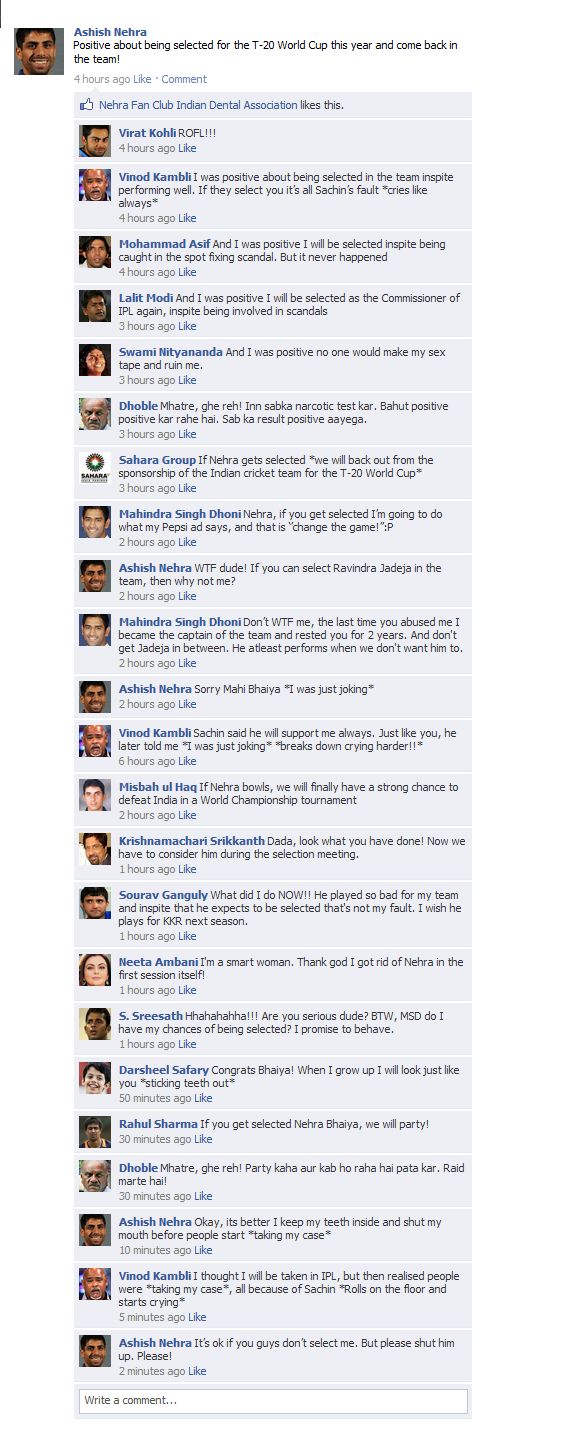The image size is (561, 1432).
Task: Like the last Ashish Nehra comment
Action: click(x=197, y=1371)
